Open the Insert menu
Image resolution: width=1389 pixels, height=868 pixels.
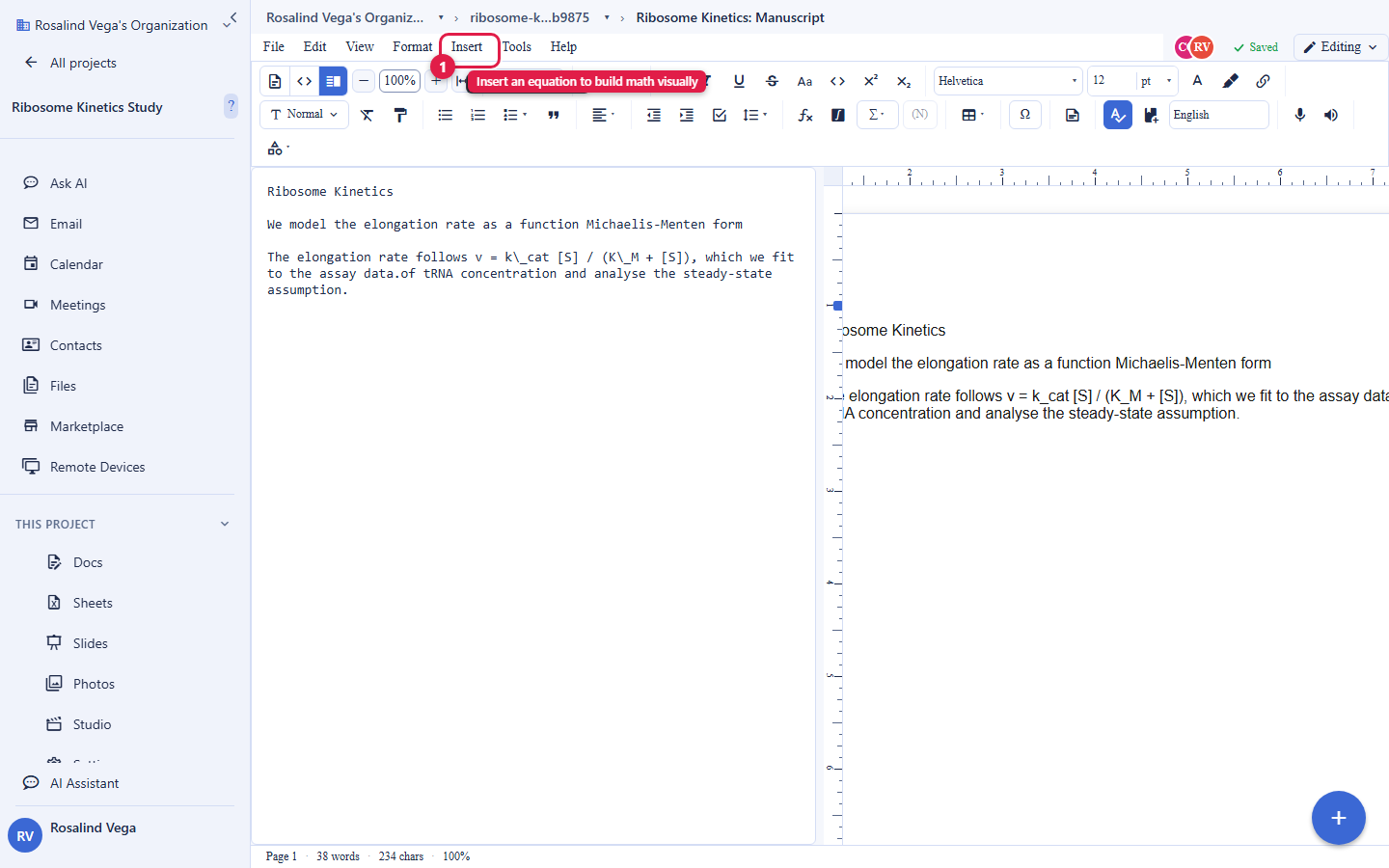pos(467,46)
